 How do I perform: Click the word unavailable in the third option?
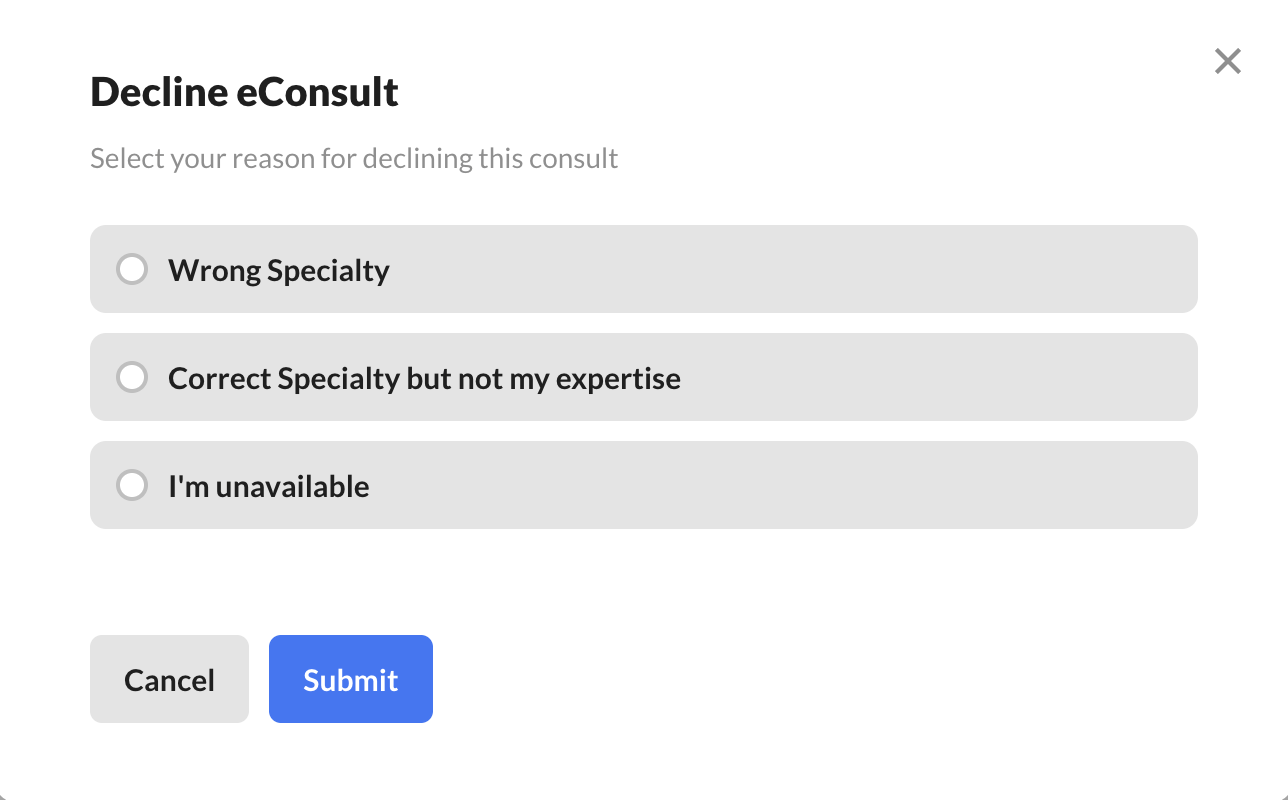(x=293, y=487)
